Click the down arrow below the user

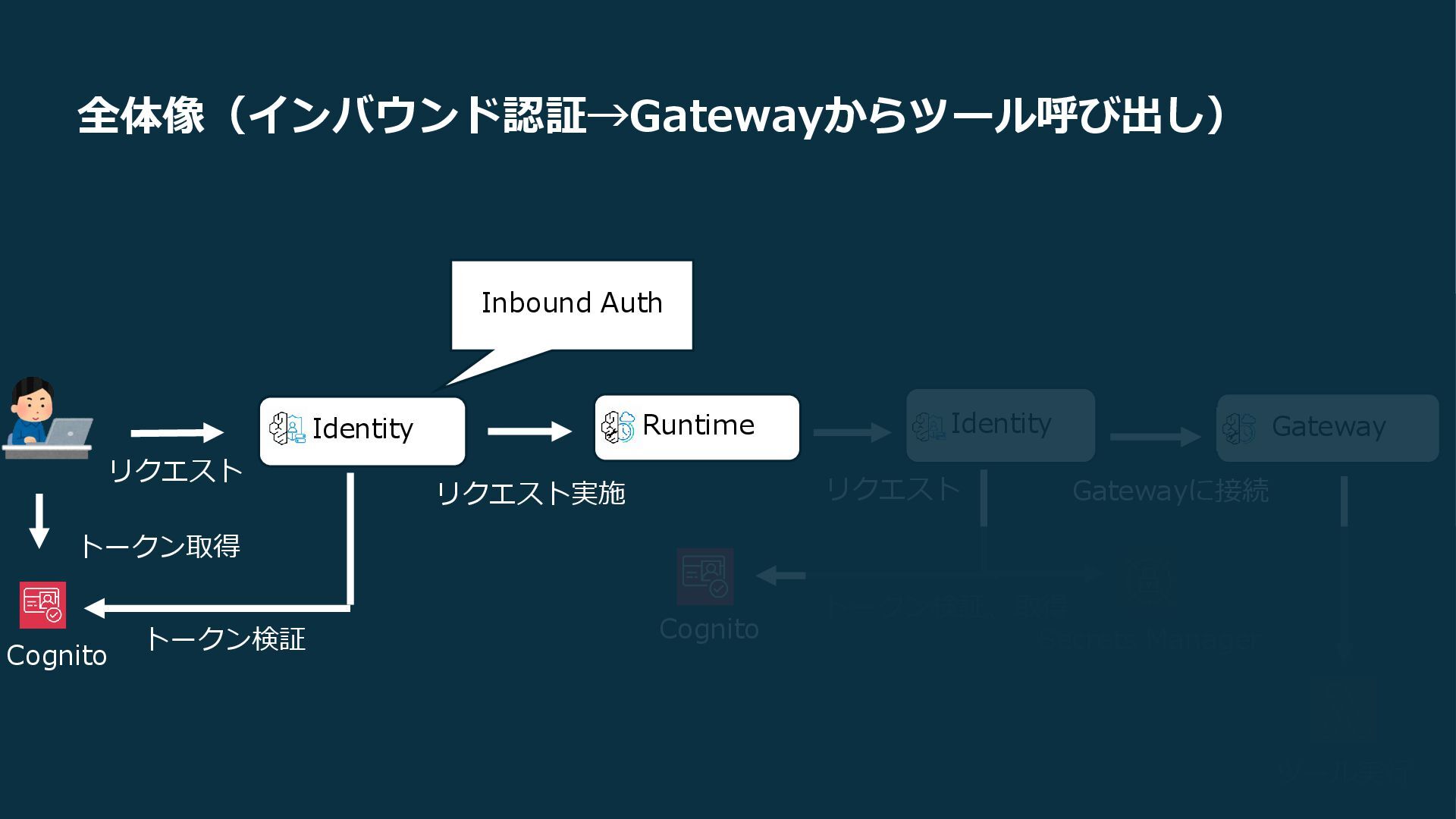39,520
